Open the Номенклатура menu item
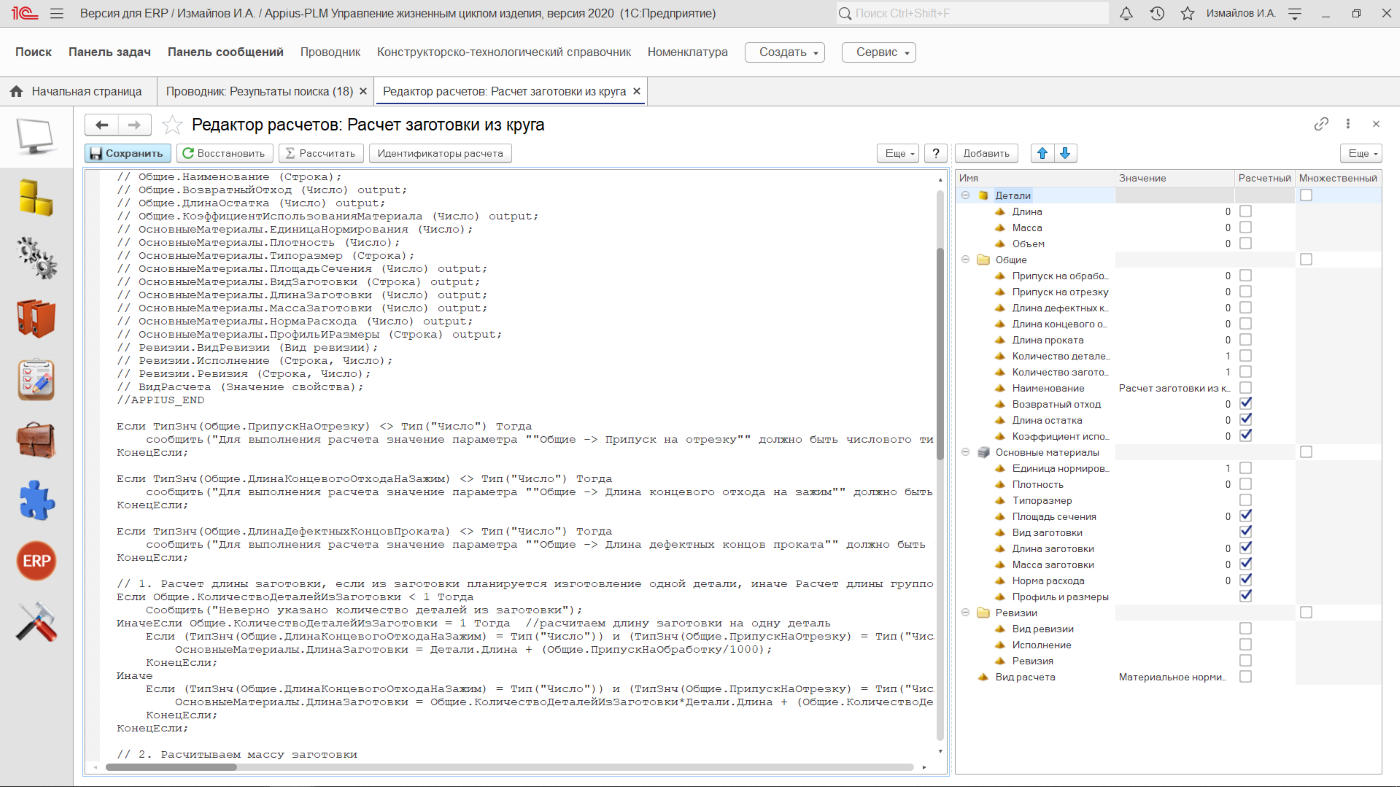The image size is (1400, 787). point(687,52)
